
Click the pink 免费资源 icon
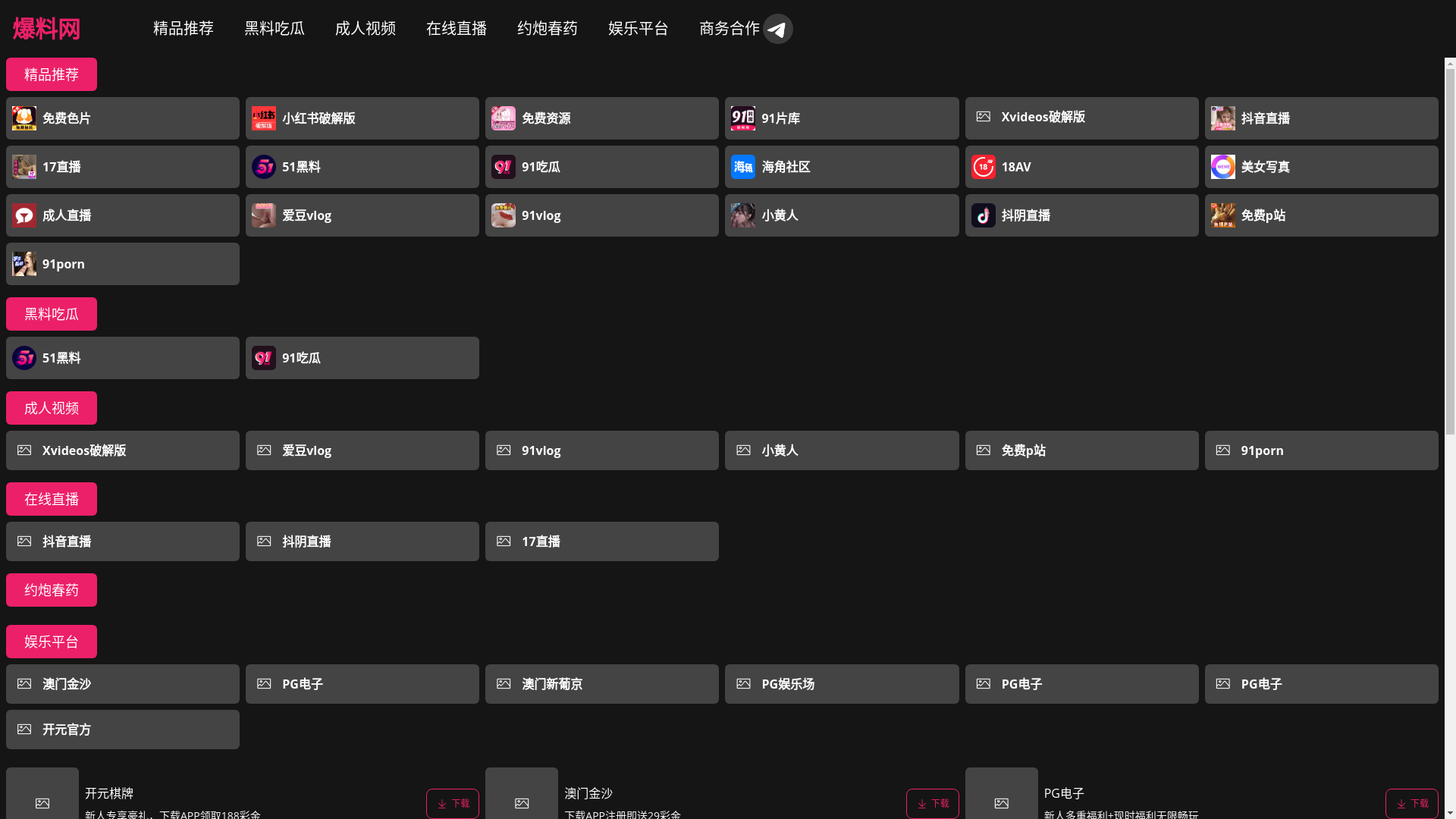pos(504,118)
